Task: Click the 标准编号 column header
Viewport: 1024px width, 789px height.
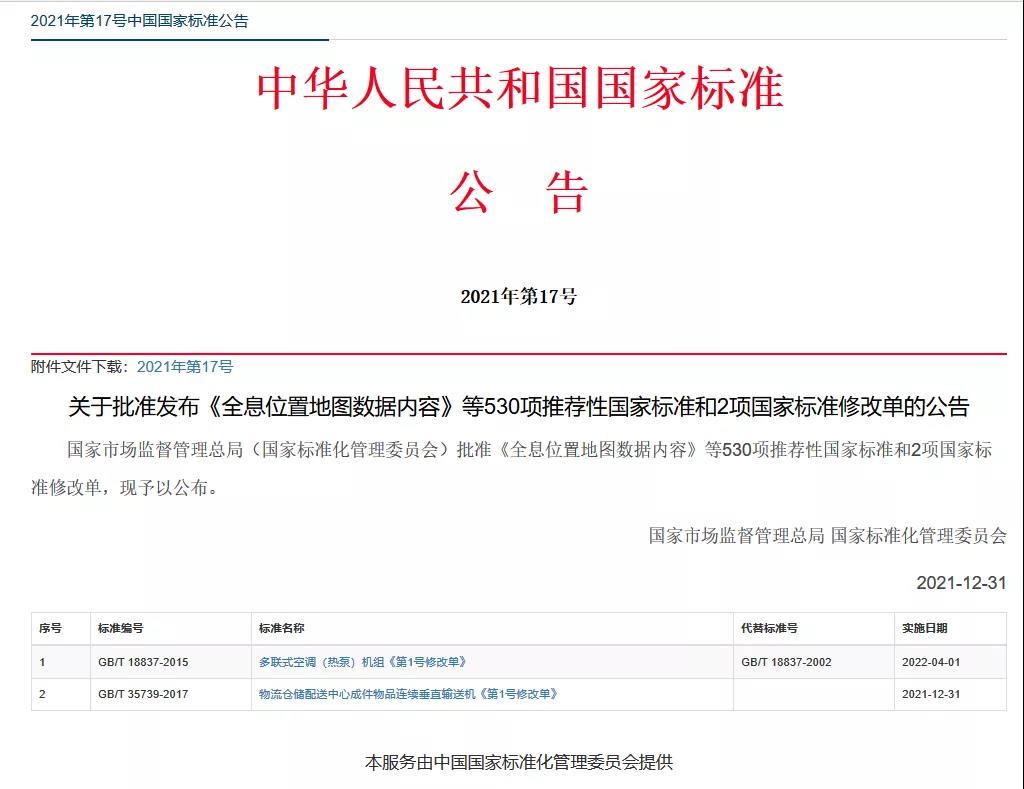Action: point(120,628)
